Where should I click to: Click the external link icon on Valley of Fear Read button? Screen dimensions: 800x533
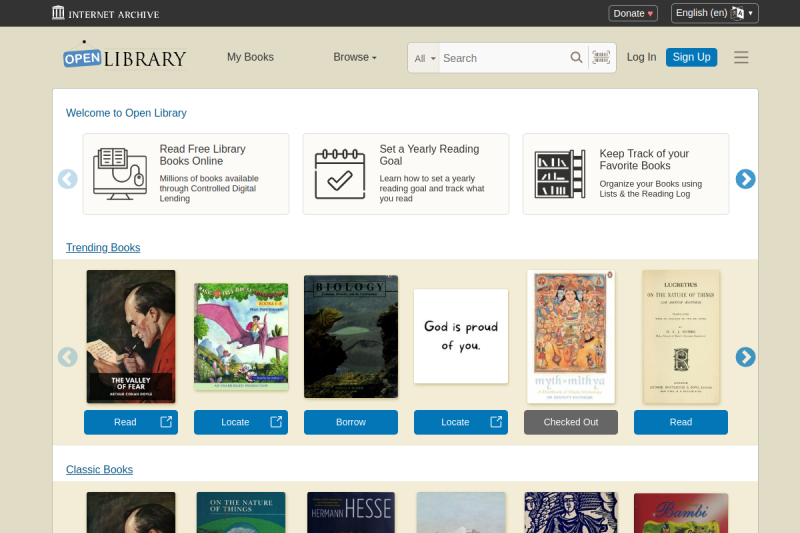[166, 422]
